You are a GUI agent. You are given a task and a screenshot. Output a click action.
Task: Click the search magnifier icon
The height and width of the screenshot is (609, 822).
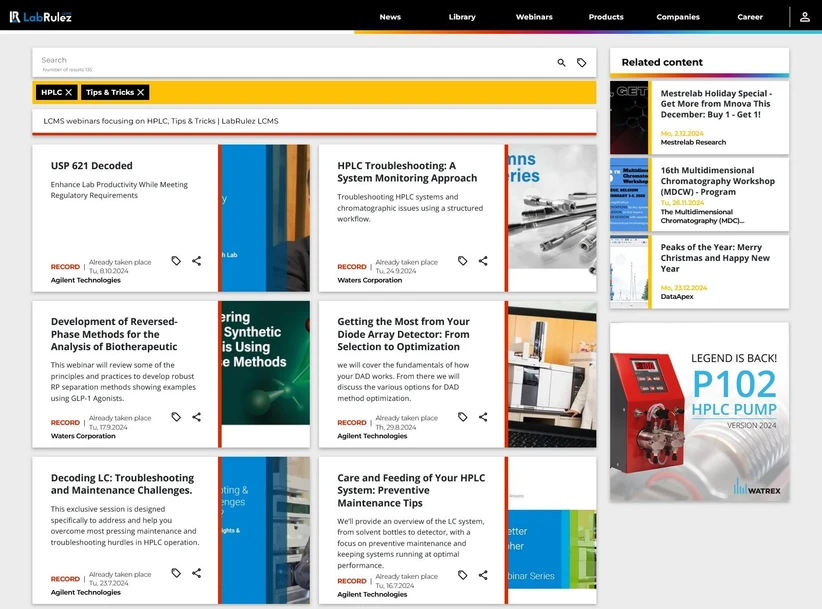click(561, 63)
